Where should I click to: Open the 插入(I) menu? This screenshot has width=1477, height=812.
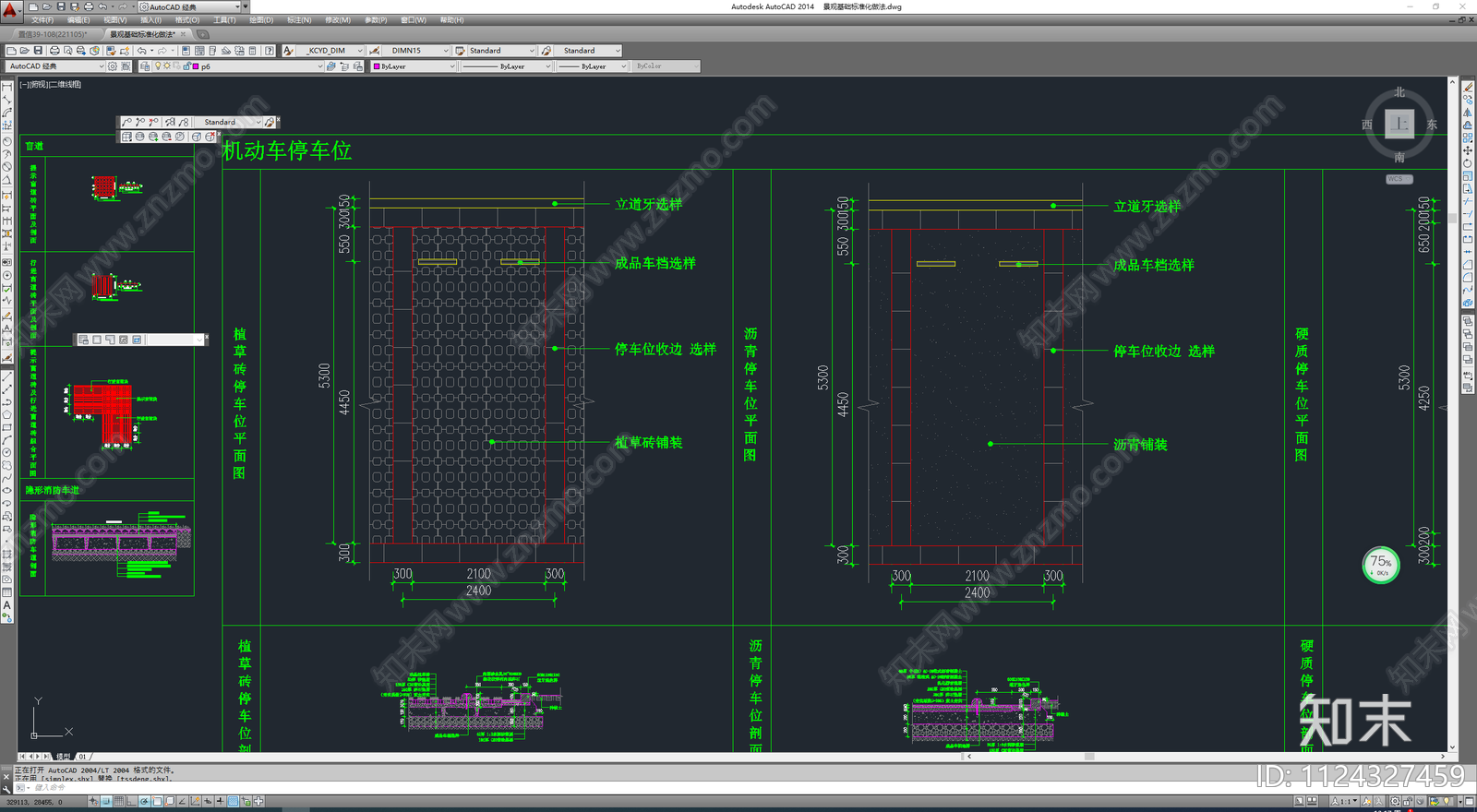[150, 19]
